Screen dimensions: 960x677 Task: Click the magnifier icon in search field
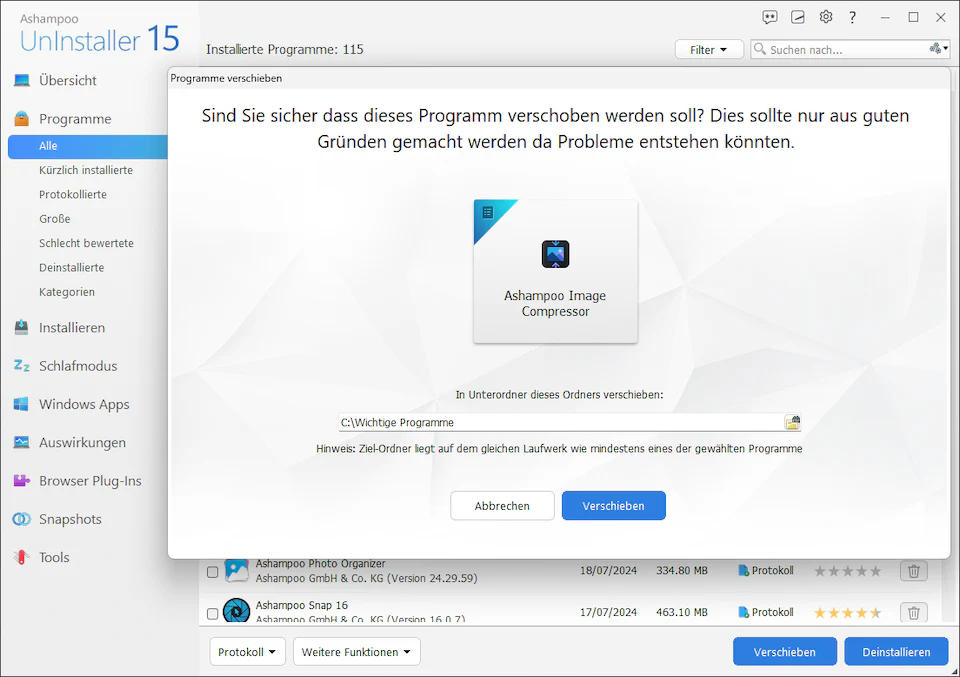[760, 49]
